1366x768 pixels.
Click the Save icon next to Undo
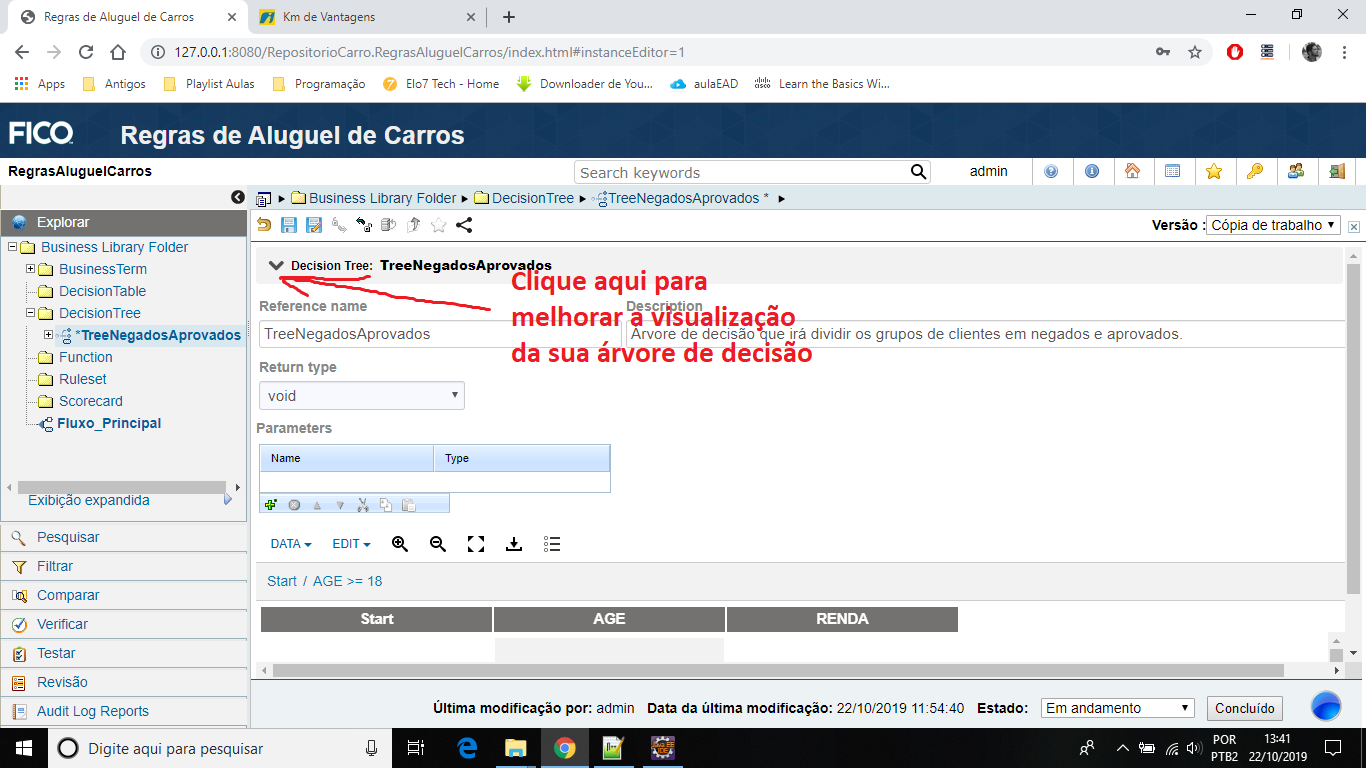click(x=290, y=225)
